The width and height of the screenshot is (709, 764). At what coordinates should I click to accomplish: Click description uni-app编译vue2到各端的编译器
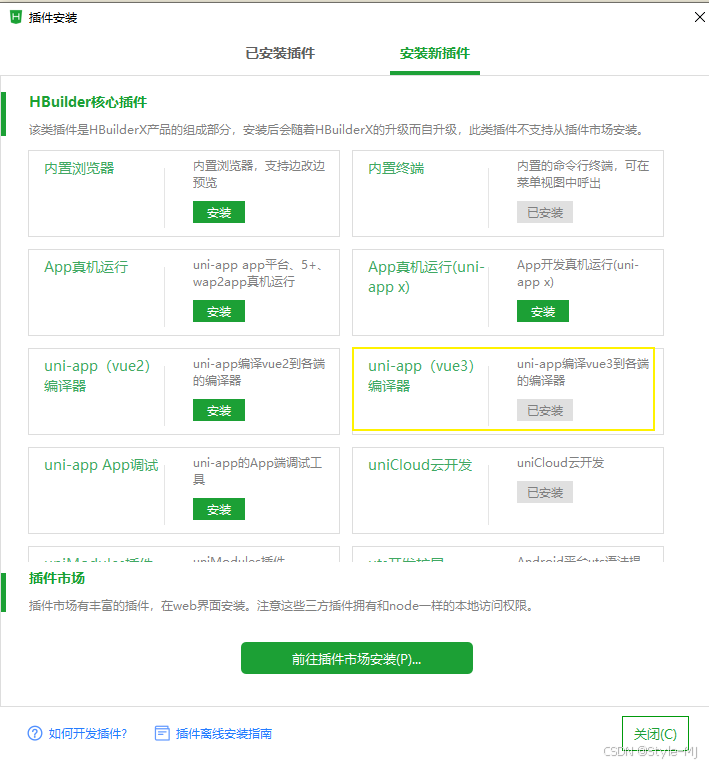tap(259, 372)
